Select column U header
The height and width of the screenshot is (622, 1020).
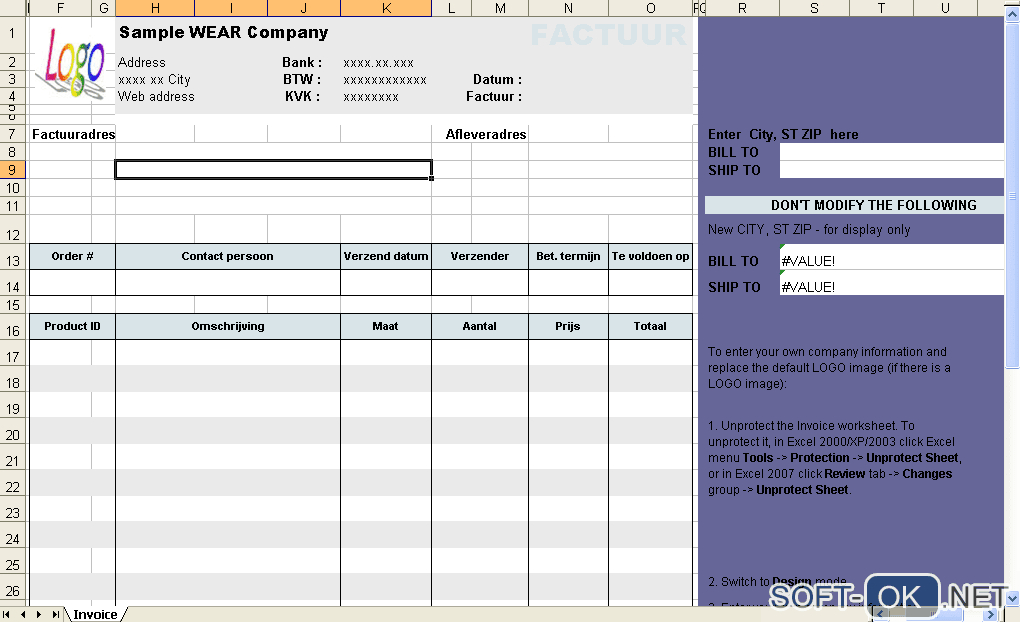pos(945,8)
